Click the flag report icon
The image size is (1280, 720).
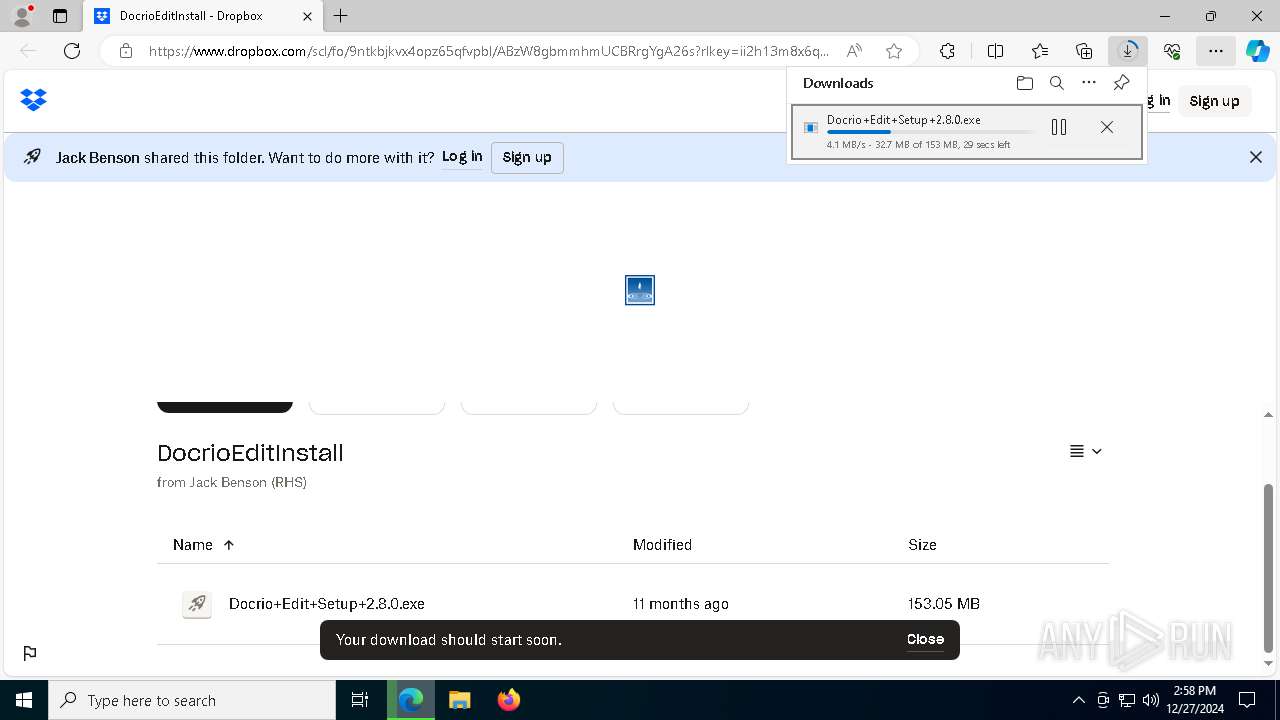coord(30,653)
